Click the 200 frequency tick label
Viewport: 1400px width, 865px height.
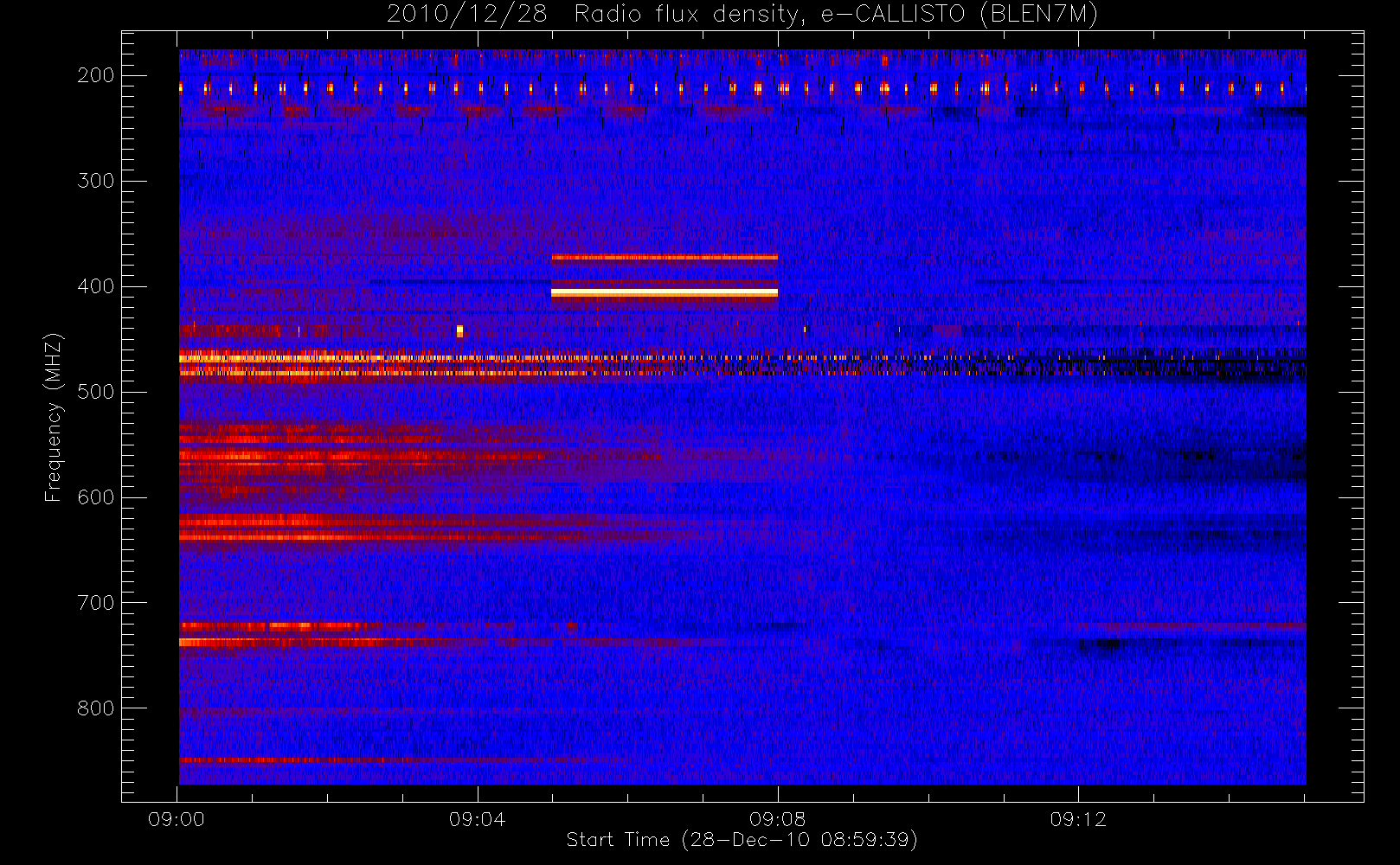[96, 75]
